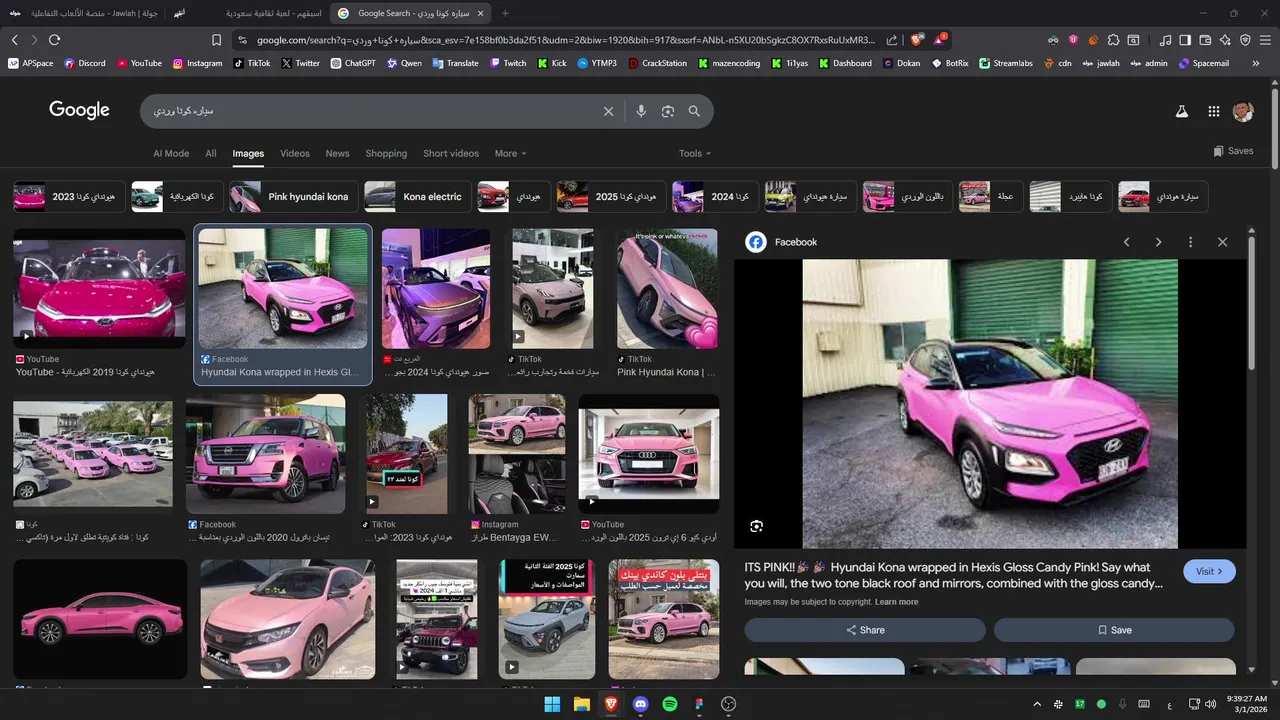This screenshot has width=1280, height=720.
Task: Reload the current page
Action: point(54,40)
